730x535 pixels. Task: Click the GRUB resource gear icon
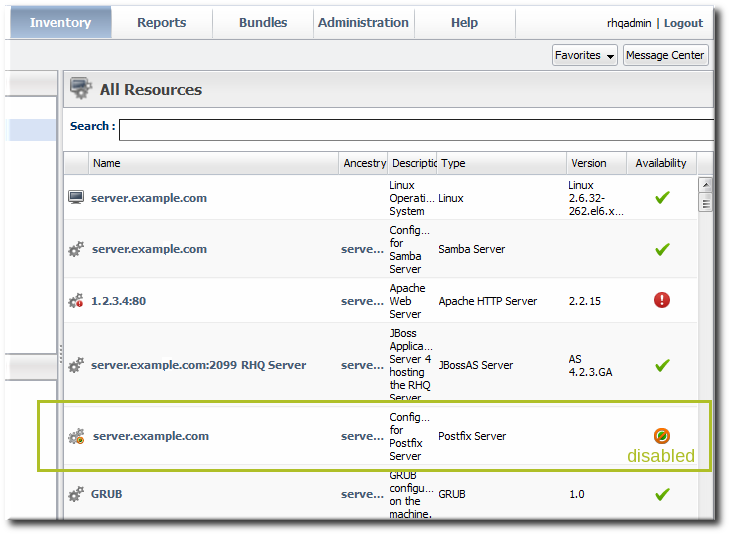point(75,494)
